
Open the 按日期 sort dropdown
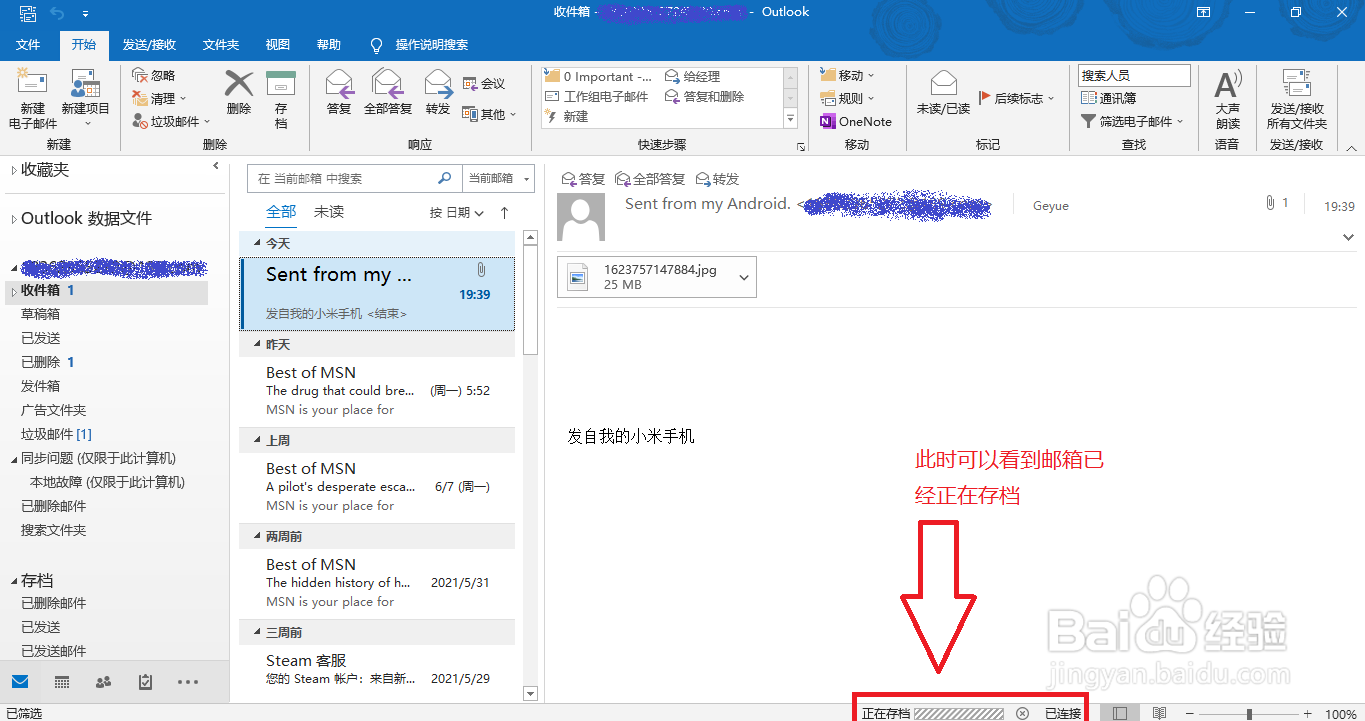point(457,213)
